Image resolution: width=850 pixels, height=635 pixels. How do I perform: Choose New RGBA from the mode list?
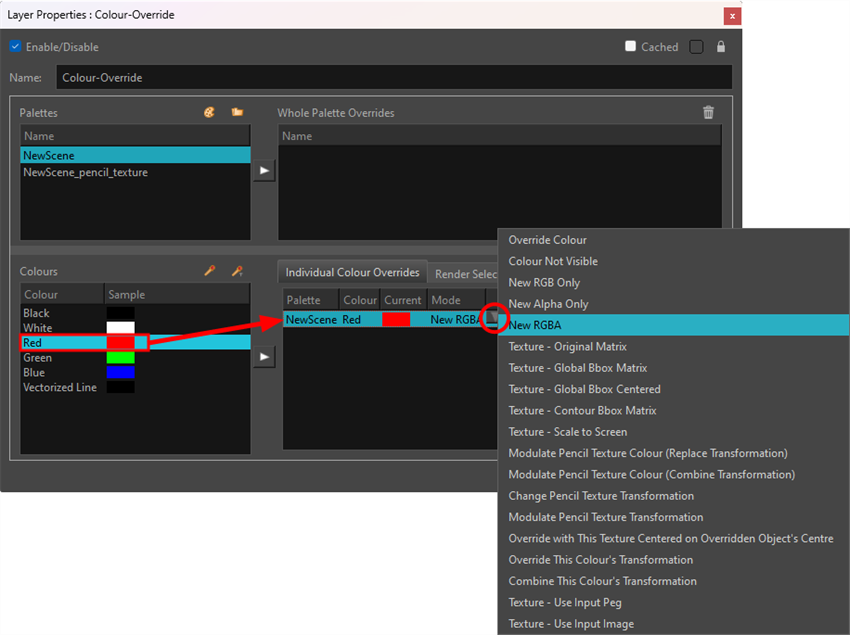(x=535, y=325)
